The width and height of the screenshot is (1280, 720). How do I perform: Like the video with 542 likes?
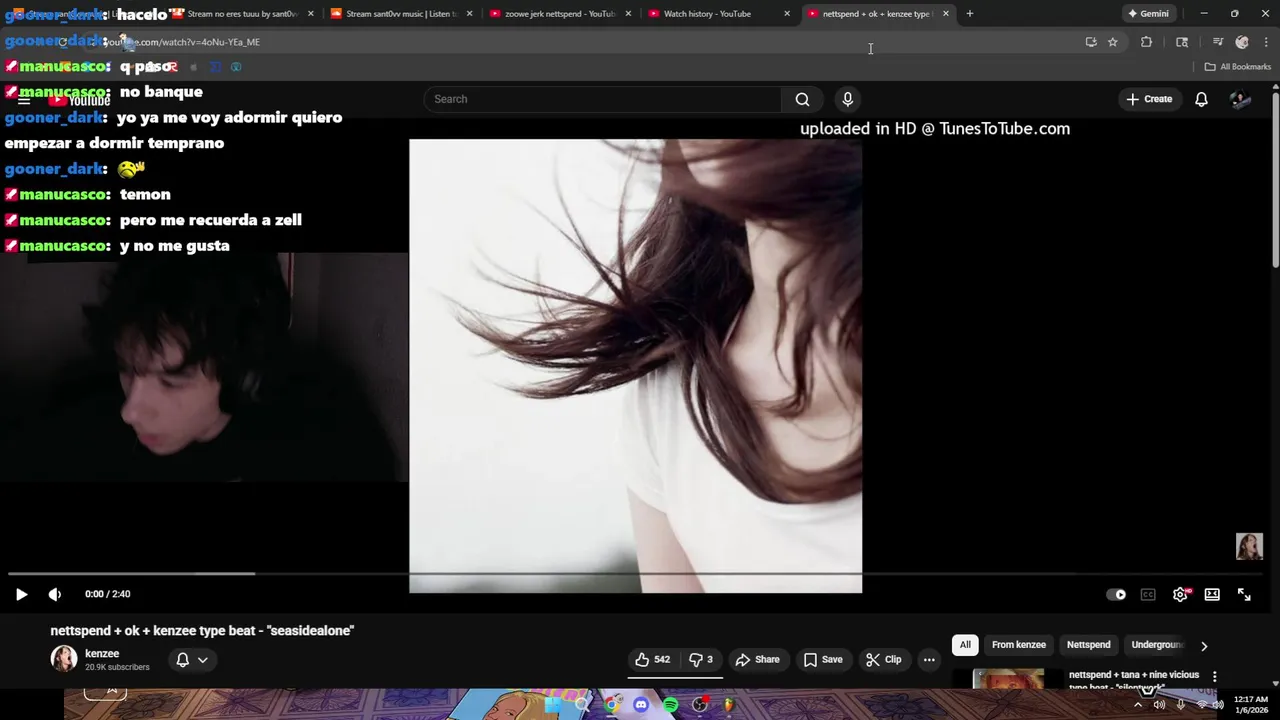point(652,659)
